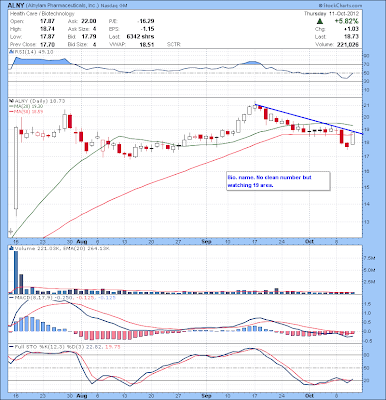Viewport: 386px width, 400px height.
Task: Click the Prev Close value 17.70
Action: 47,44
